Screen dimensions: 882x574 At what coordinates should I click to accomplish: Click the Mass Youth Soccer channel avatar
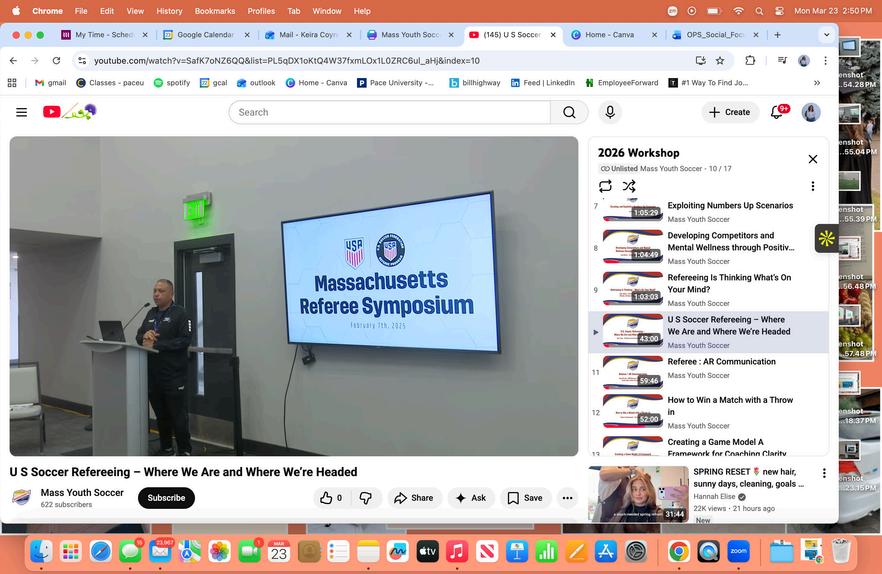tap(21, 497)
